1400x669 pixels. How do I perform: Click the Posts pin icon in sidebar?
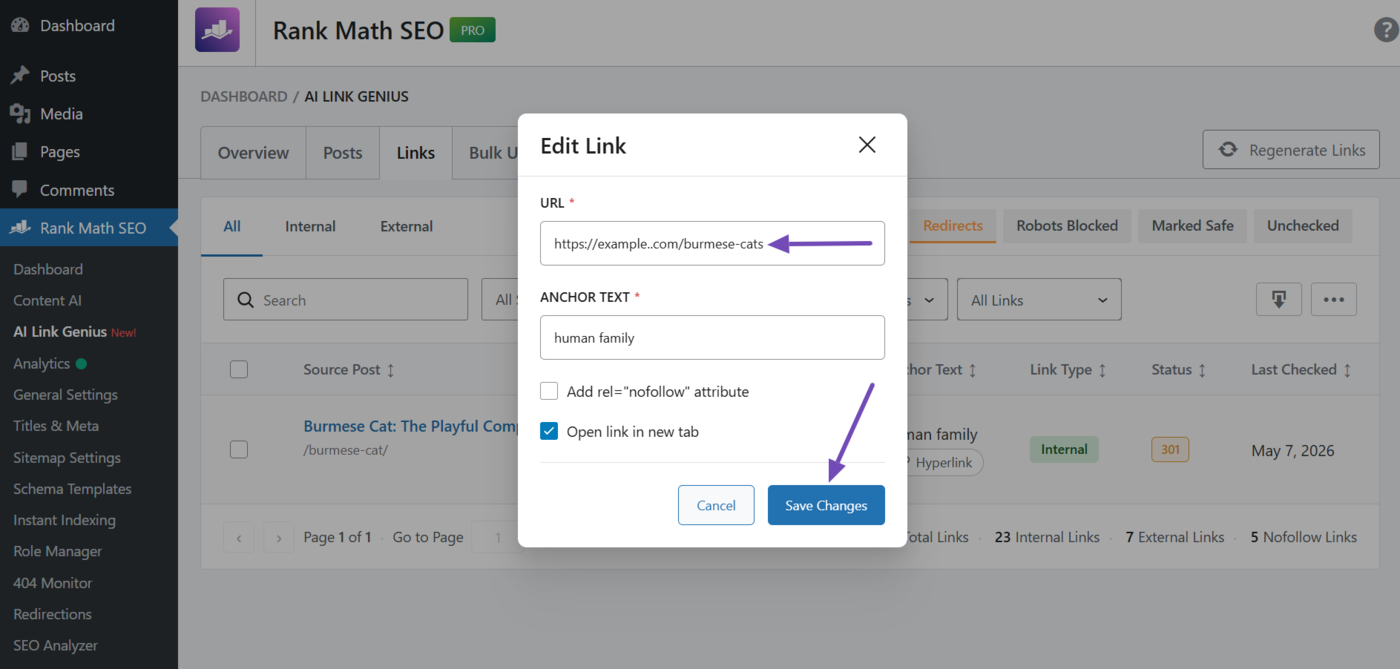click(20, 76)
